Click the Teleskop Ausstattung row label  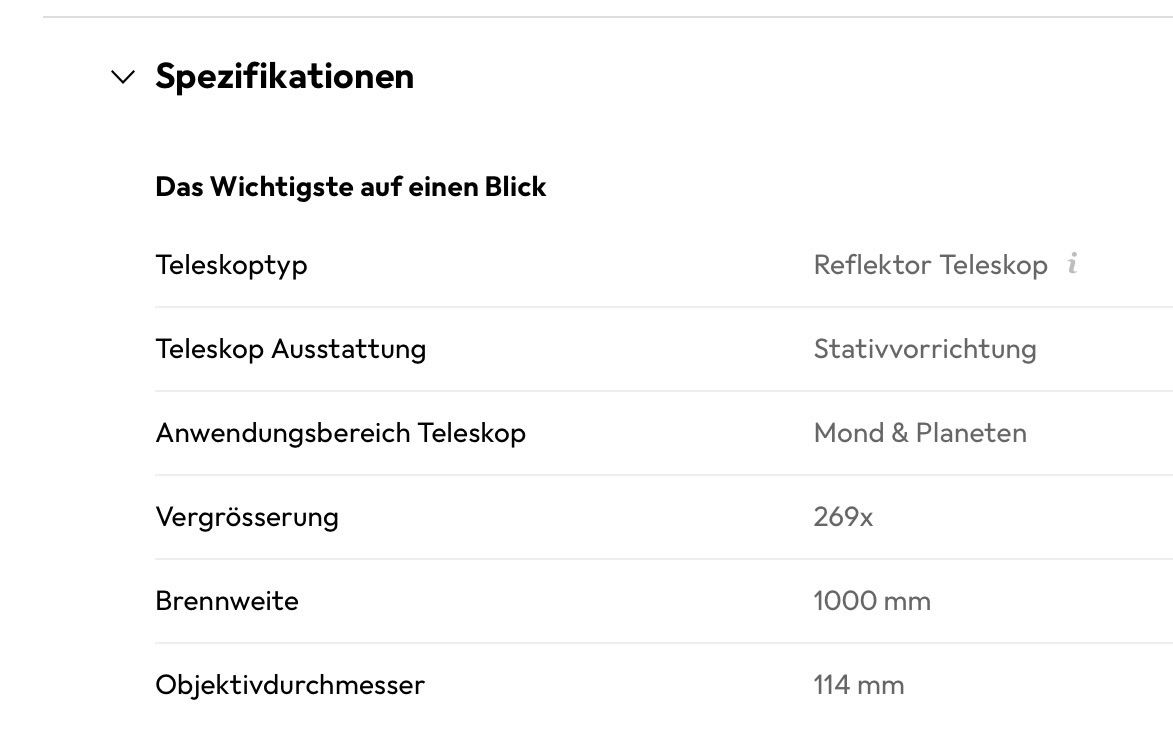(290, 349)
